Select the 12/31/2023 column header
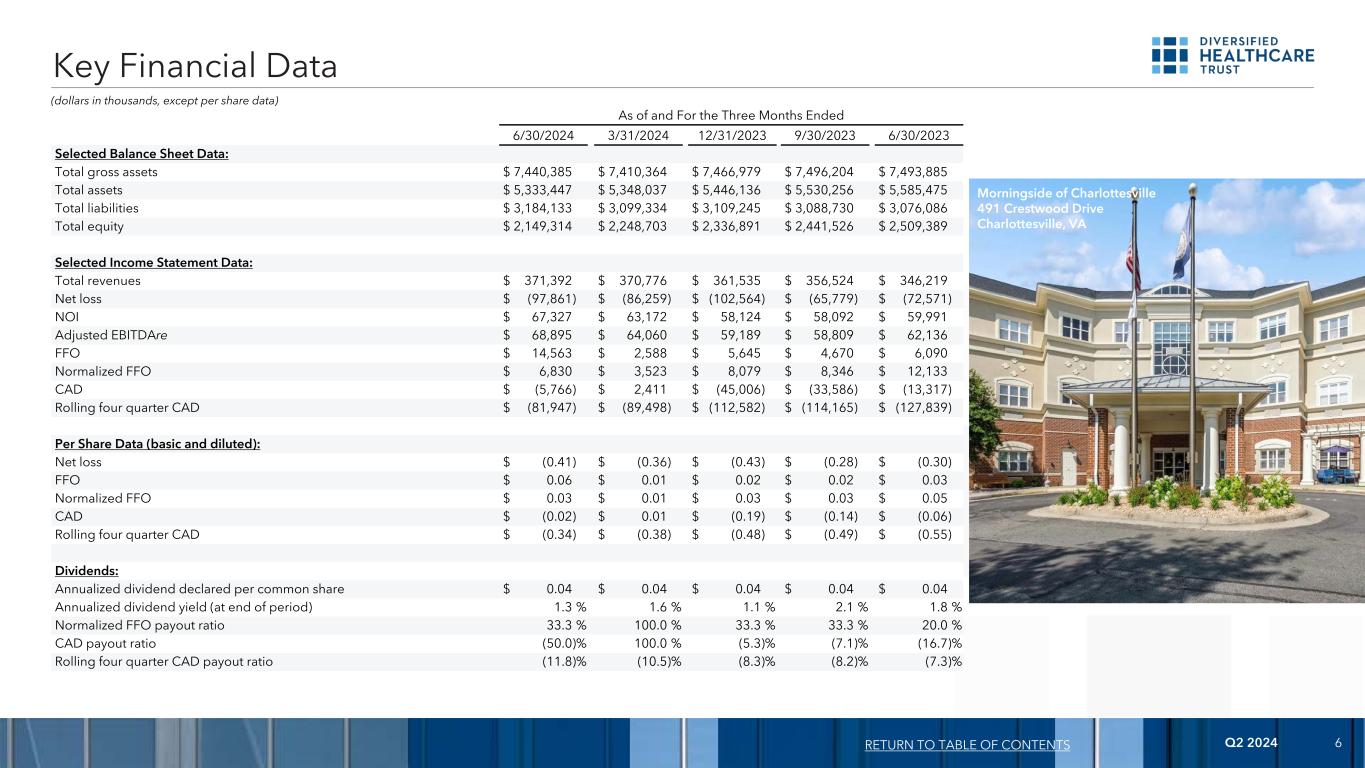Screen dimensions: 1365x768 pyautogui.click(x=733, y=137)
